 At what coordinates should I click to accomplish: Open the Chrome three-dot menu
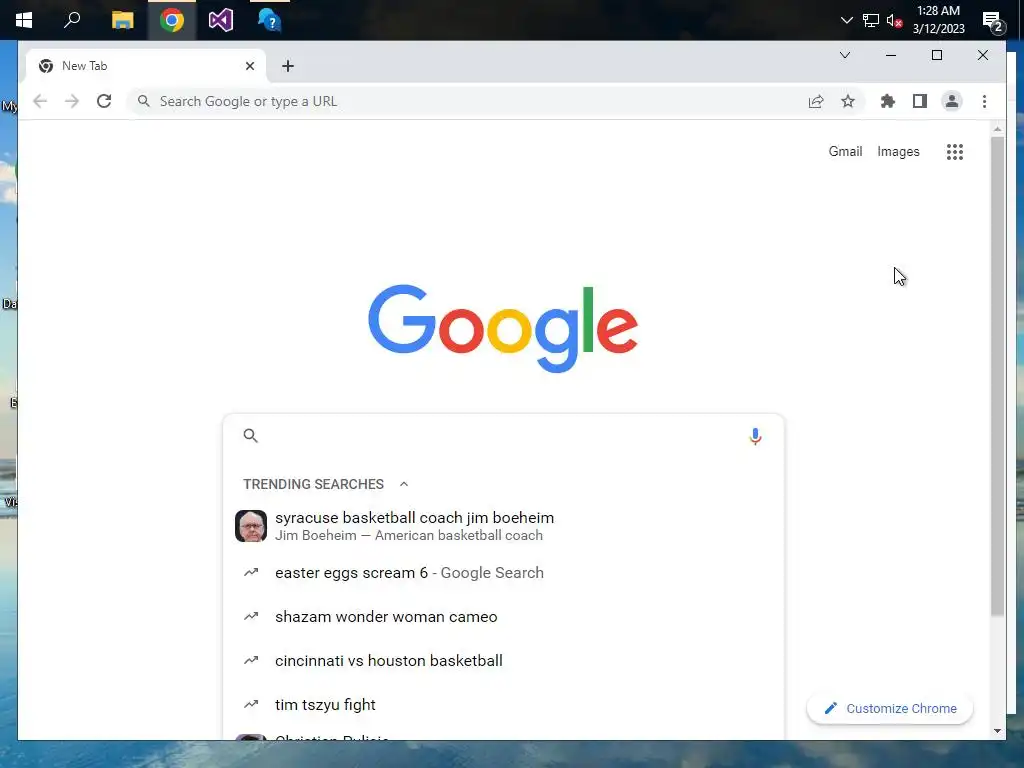(984, 101)
